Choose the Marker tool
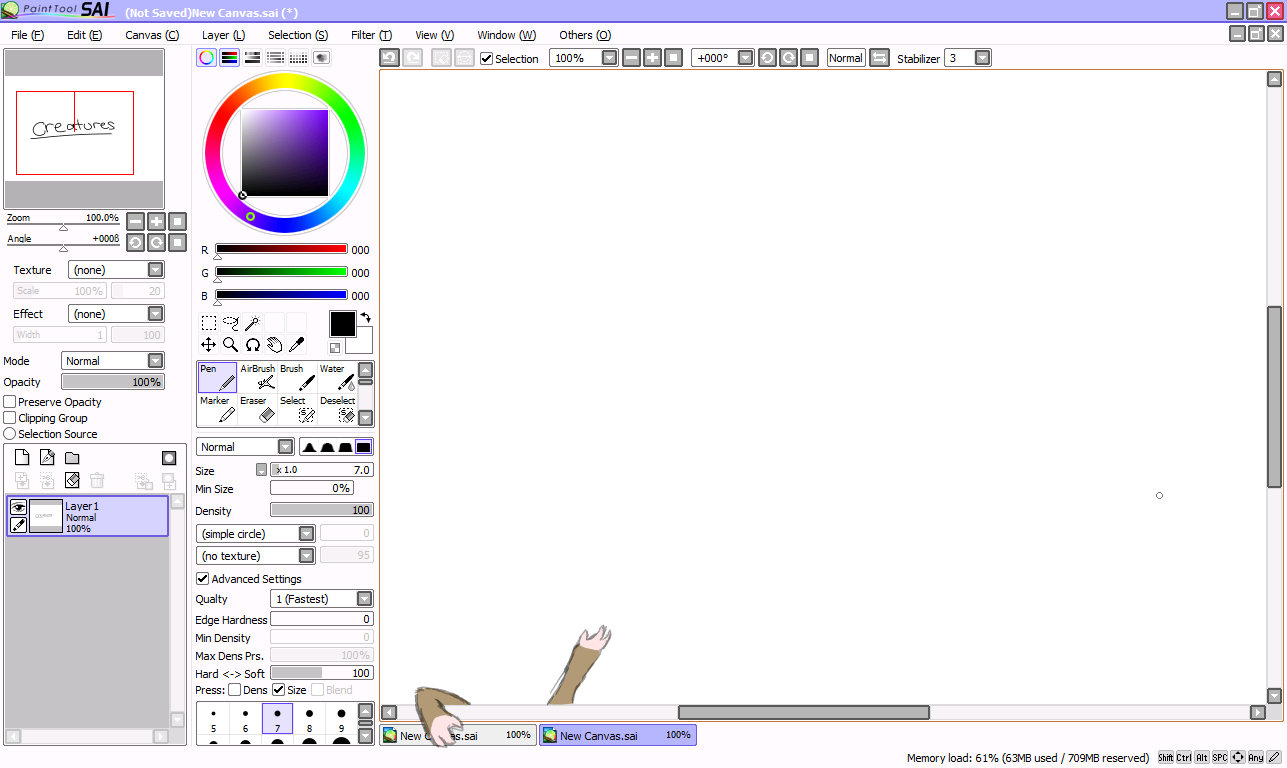This screenshot has height=768, width=1287. click(217, 409)
